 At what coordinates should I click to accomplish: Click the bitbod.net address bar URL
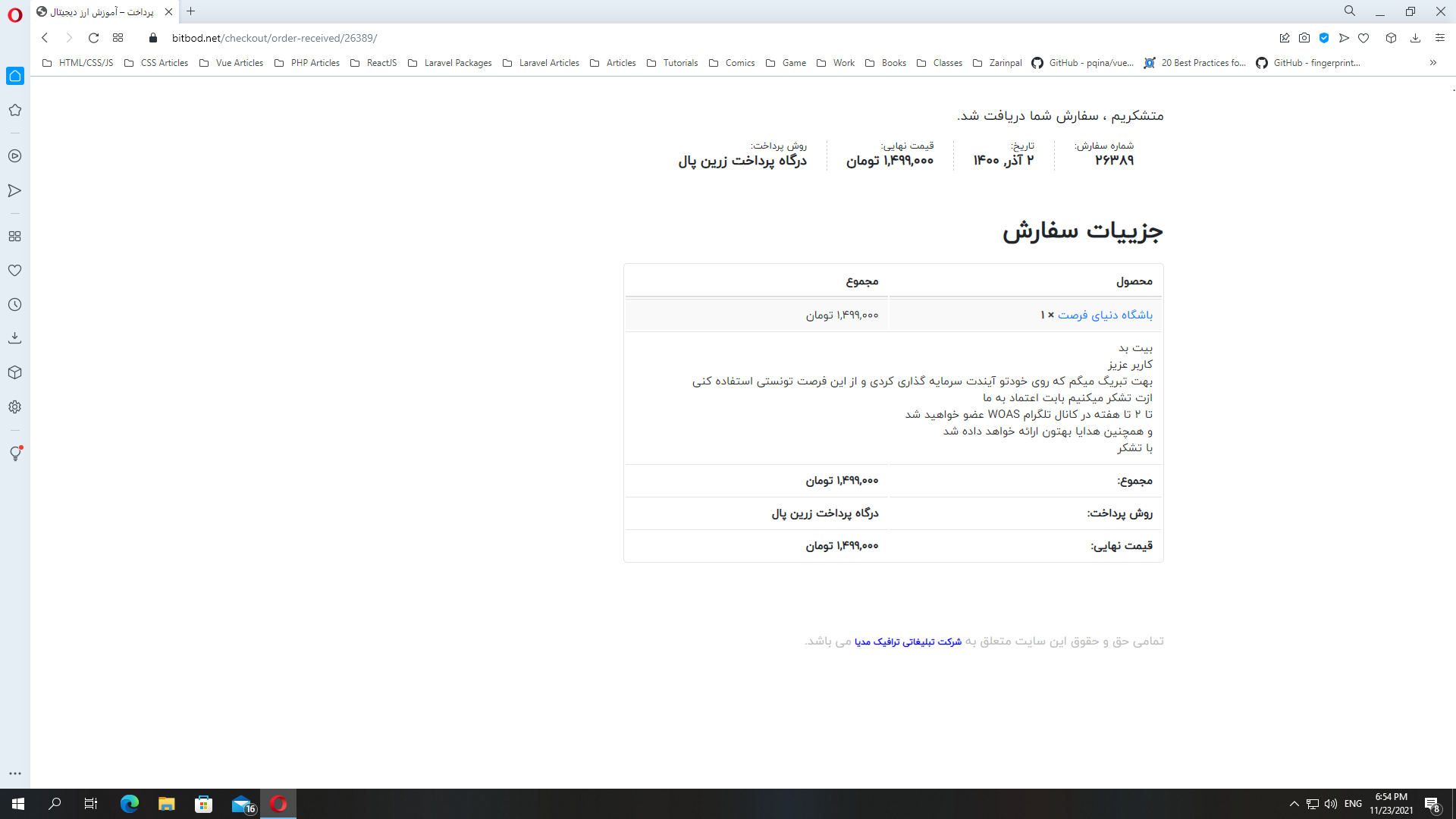pos(274,38)
